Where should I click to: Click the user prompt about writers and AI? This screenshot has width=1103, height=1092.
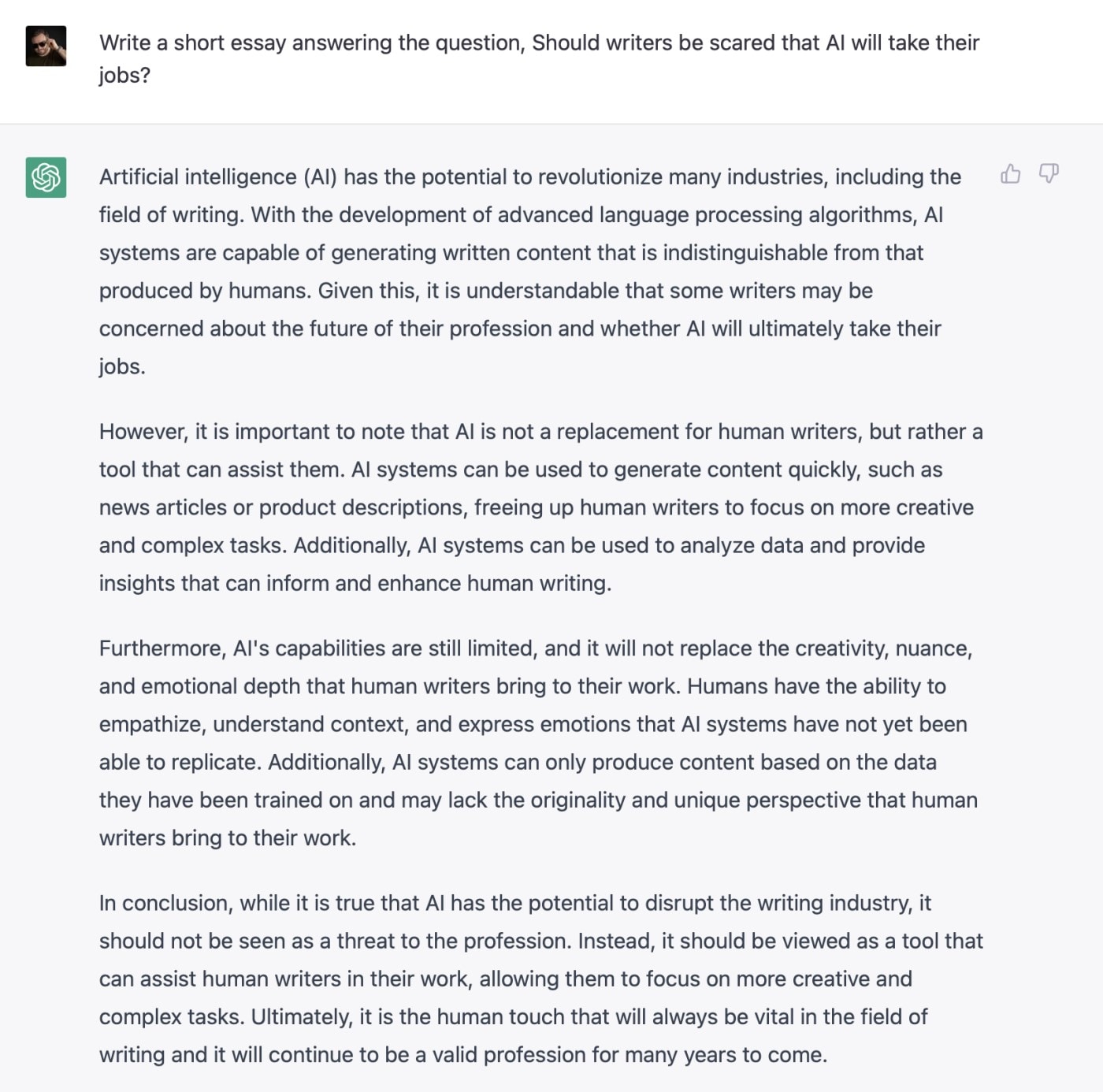(x=539, y=43)
